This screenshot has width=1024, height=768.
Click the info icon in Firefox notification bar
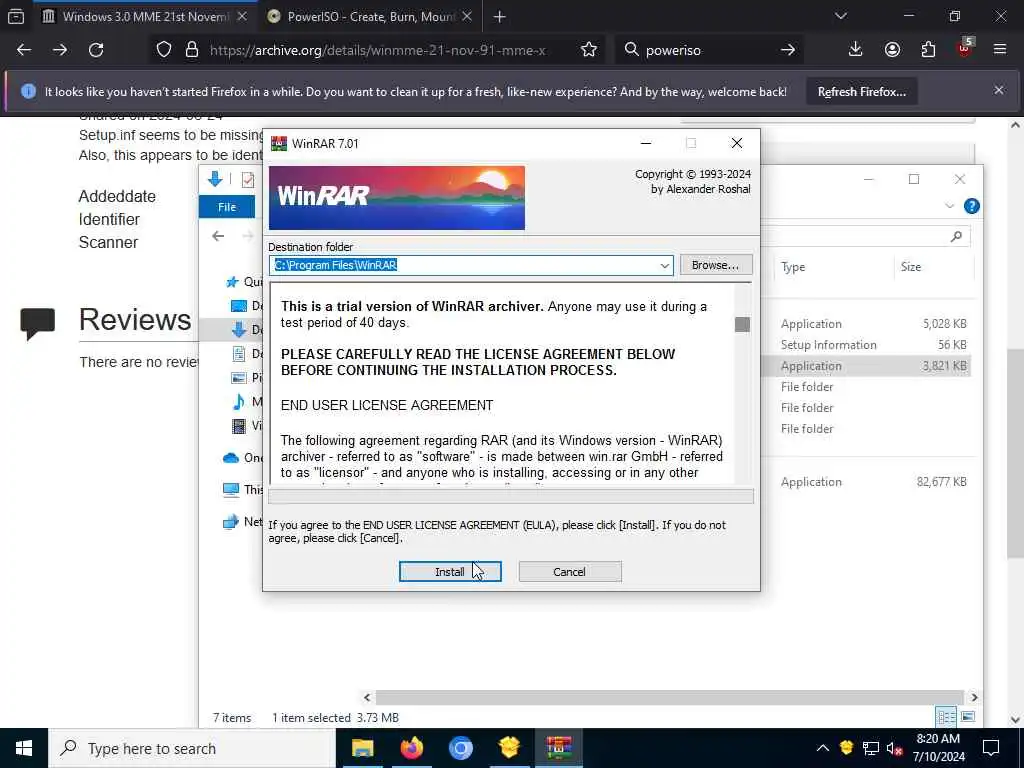click(28, 91)
